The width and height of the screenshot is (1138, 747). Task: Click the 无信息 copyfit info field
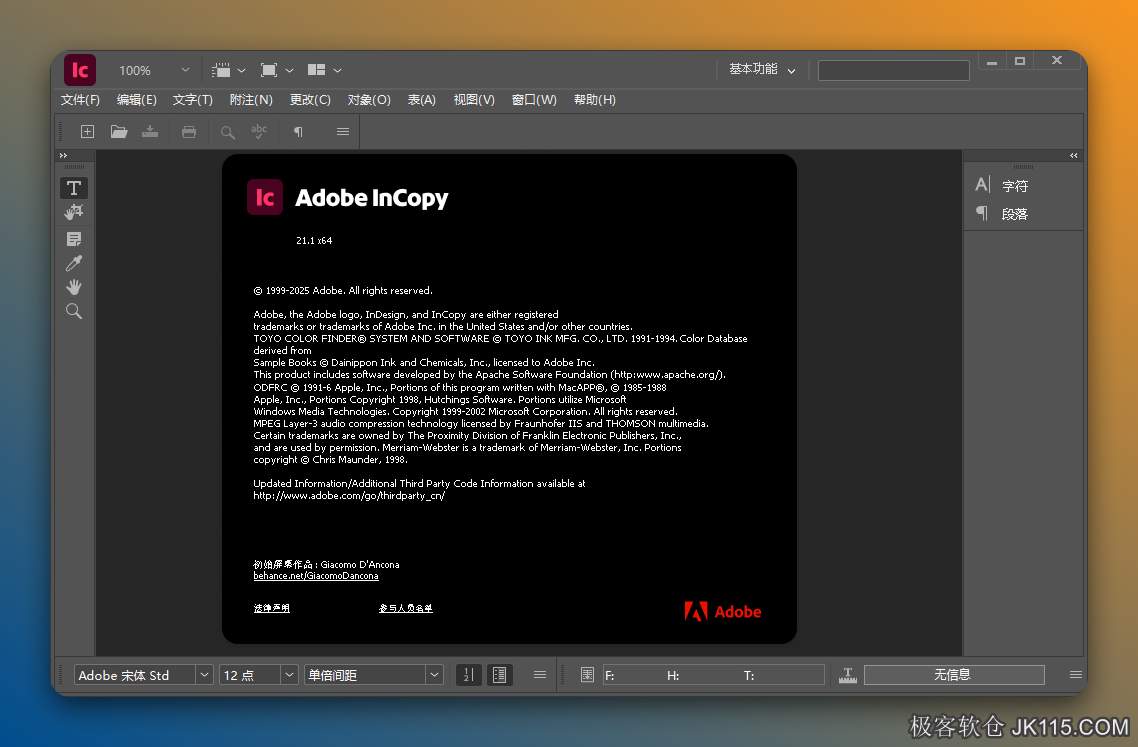pyautogui.click(x=954, y=674)
